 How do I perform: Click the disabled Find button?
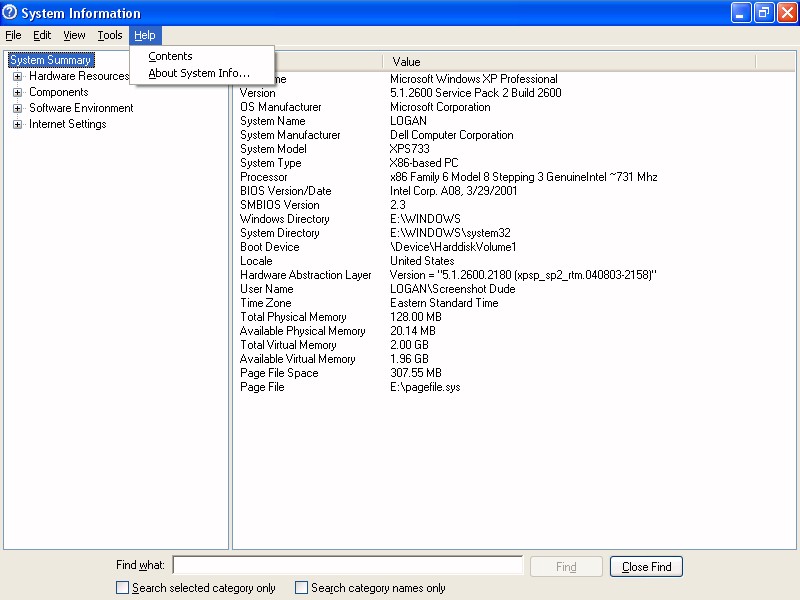(x=566, y=566)
